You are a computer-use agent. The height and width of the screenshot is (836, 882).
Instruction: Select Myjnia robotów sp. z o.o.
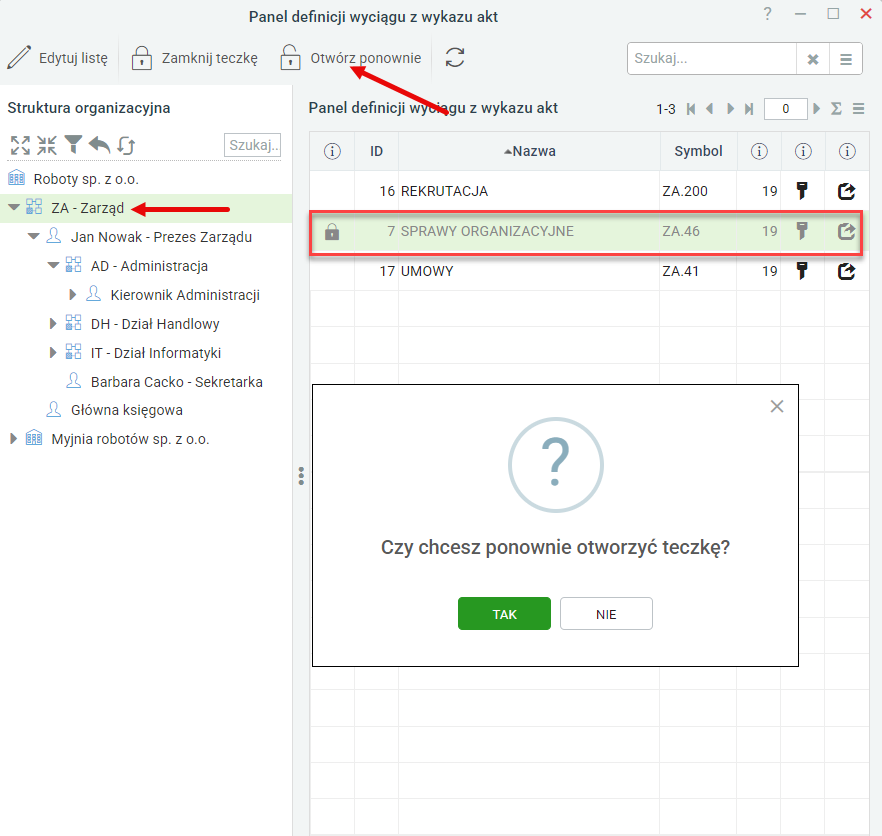pyautogui.click(x=130, y=439)
